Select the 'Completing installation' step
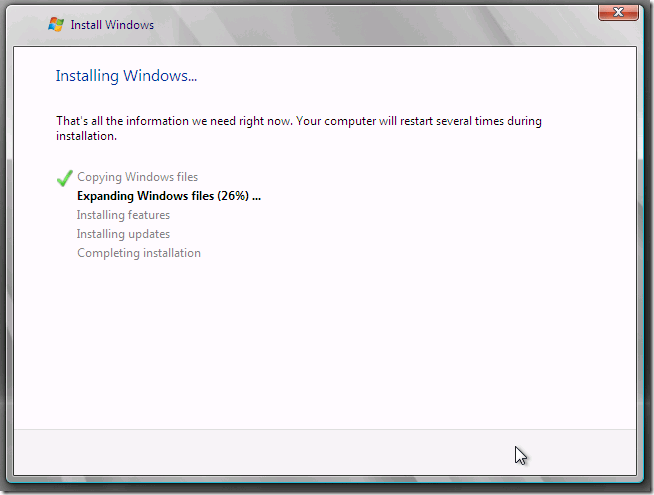Screen dimensions: 654x495 pyautogui.click(x=138, y=253)
